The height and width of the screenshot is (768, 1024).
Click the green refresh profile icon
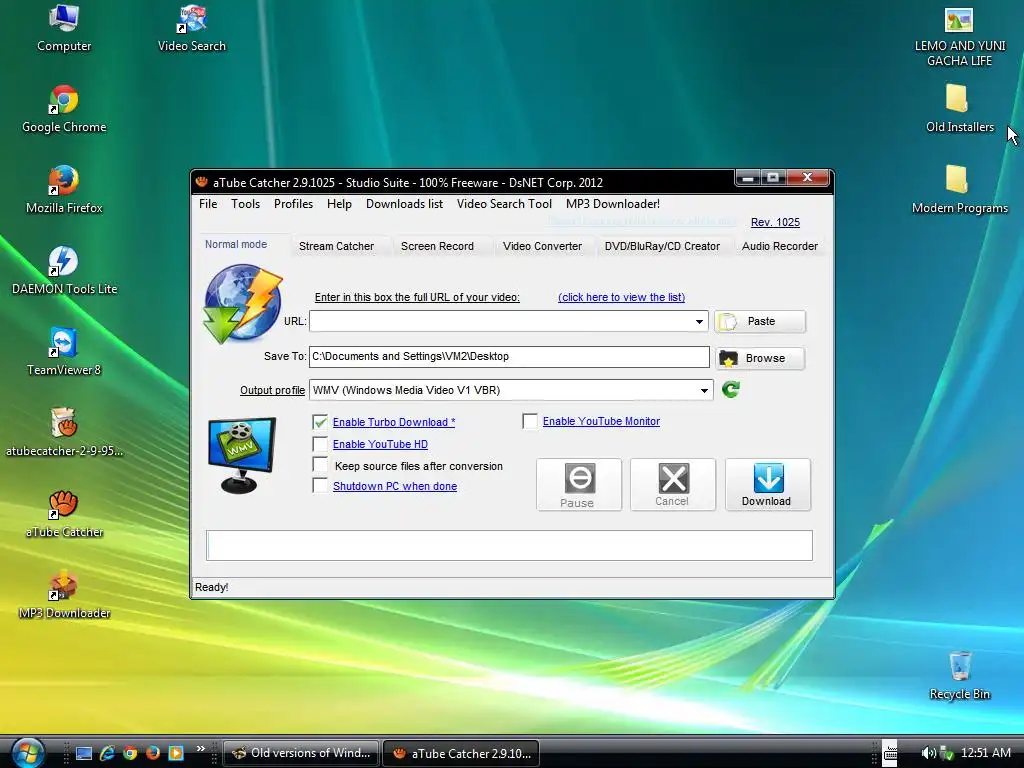pos(730,390)
